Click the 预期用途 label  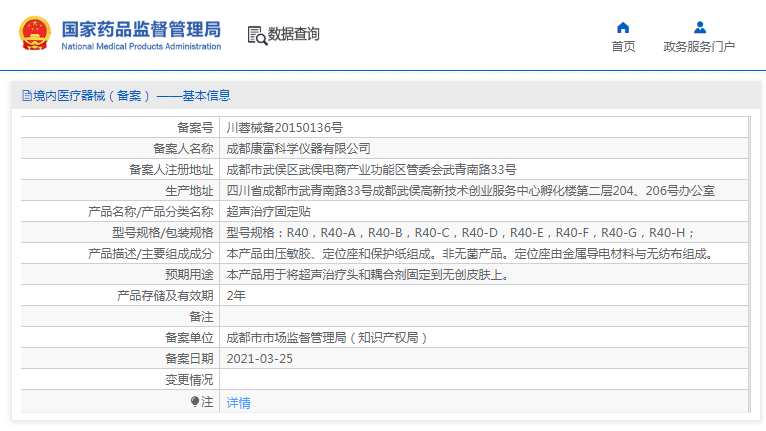coord(190,275)
